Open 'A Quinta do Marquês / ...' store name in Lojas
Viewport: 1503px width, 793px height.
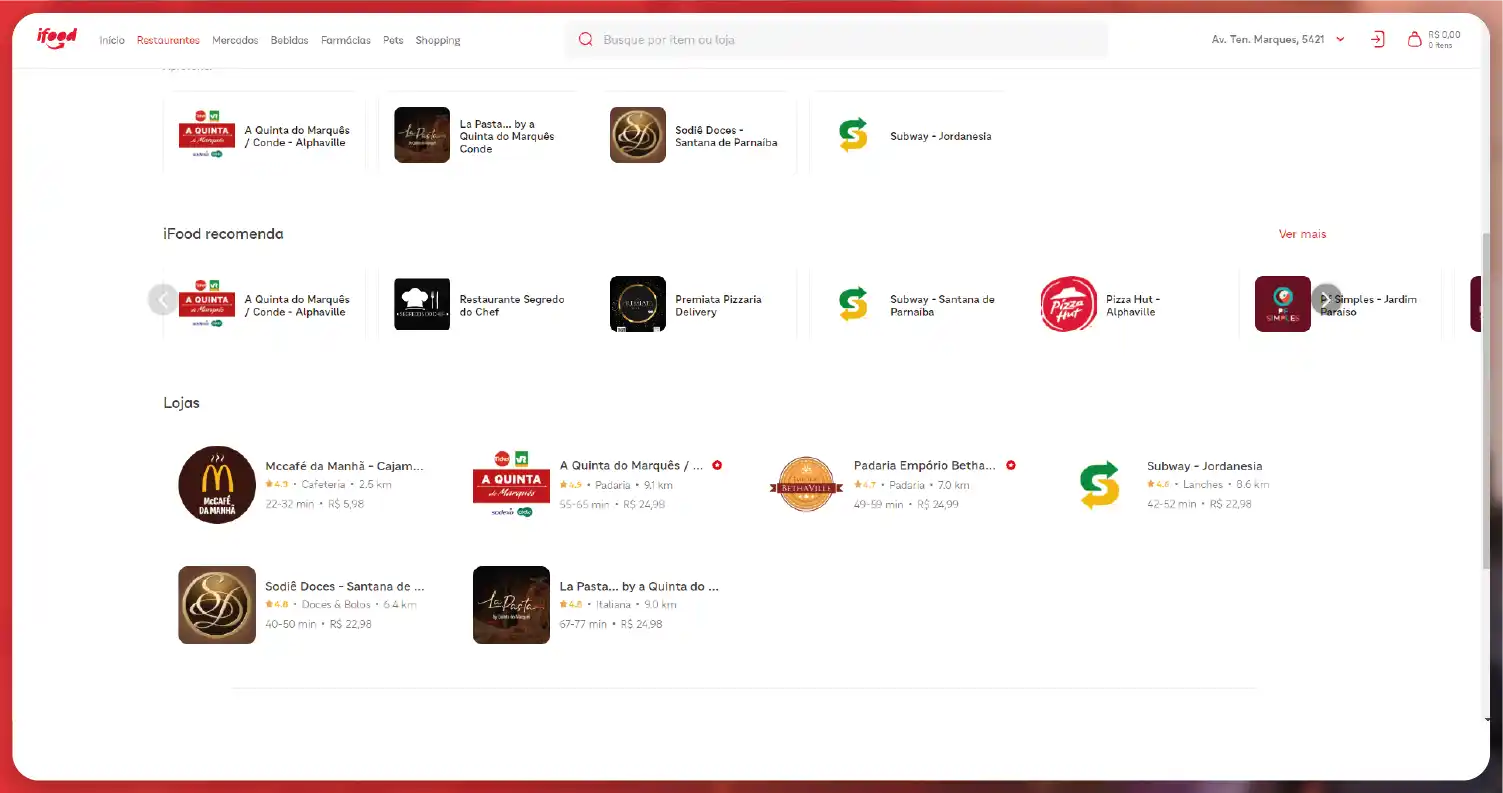632,466
